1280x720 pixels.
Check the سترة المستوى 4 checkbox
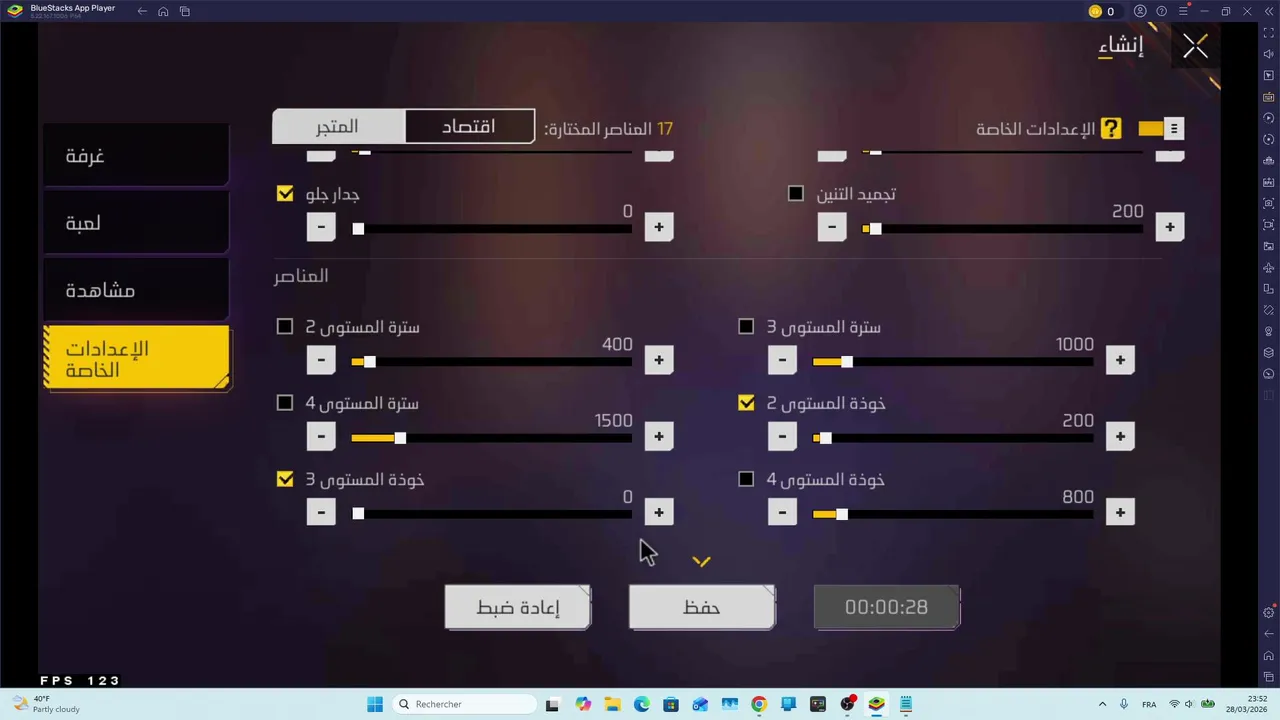pyautogui.click(x=285, y=403)
